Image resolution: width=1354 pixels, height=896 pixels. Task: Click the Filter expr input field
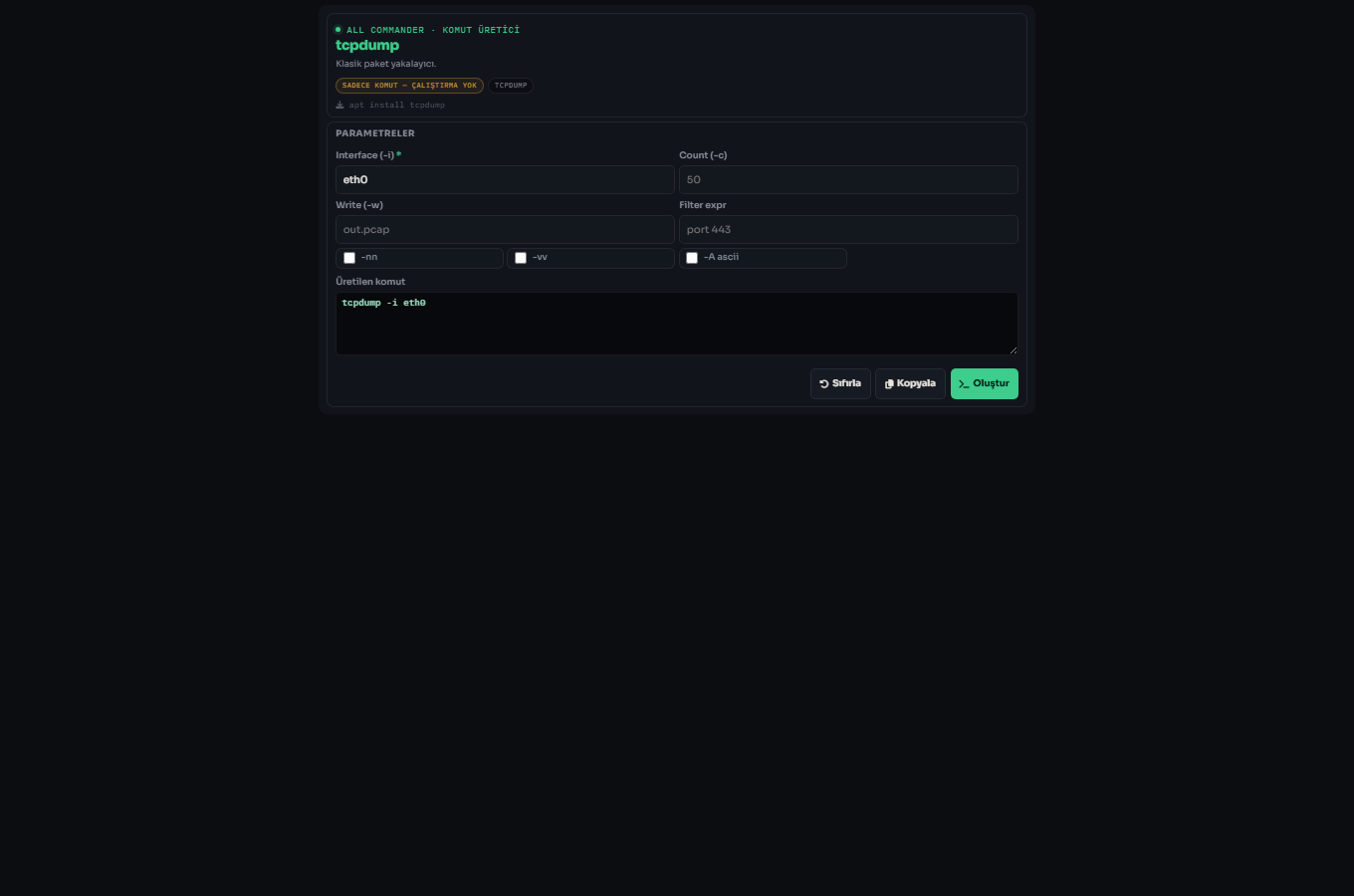(x=848, y=230)
